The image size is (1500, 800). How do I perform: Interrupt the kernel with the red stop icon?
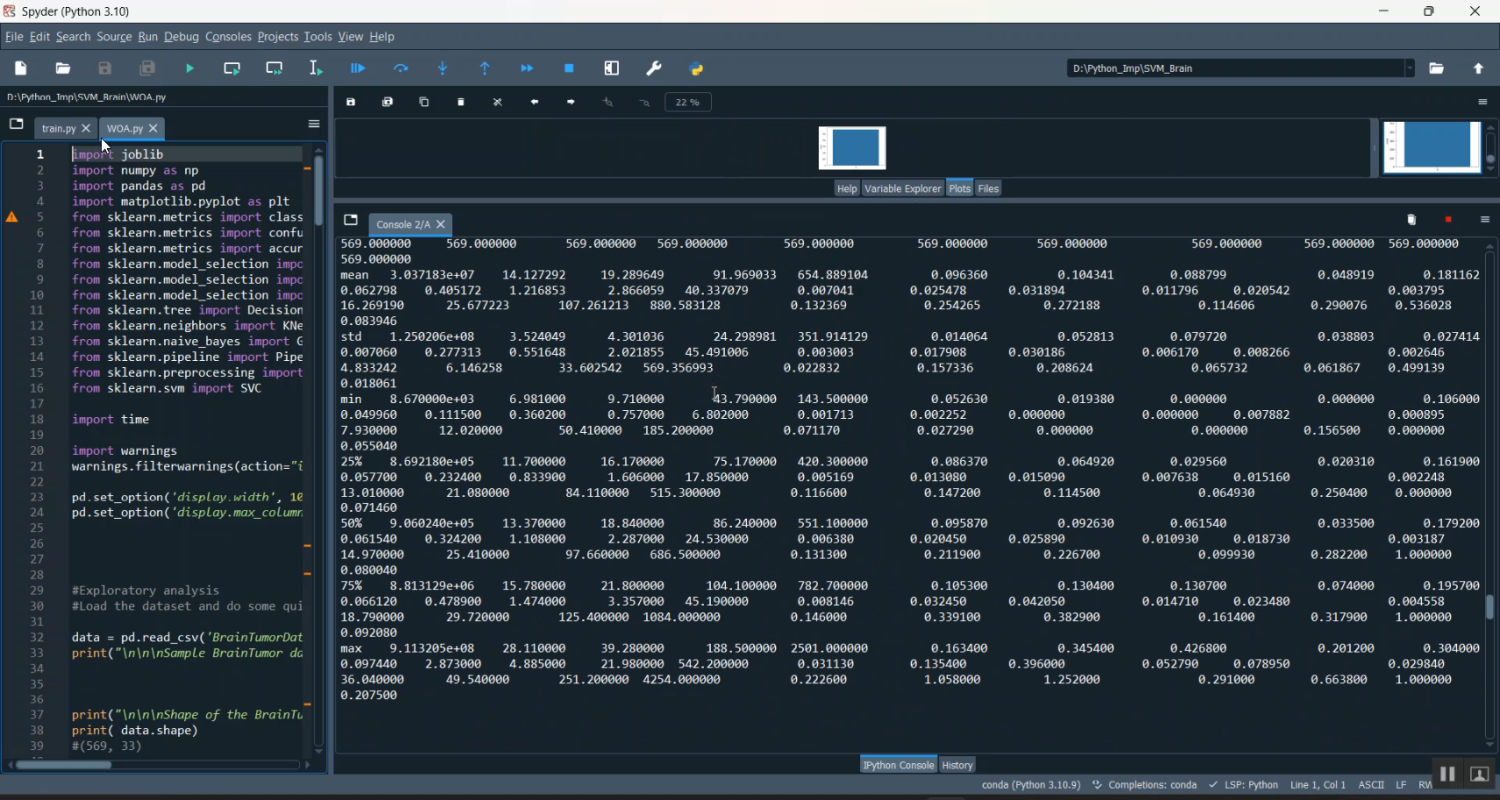coord(1448,220)
